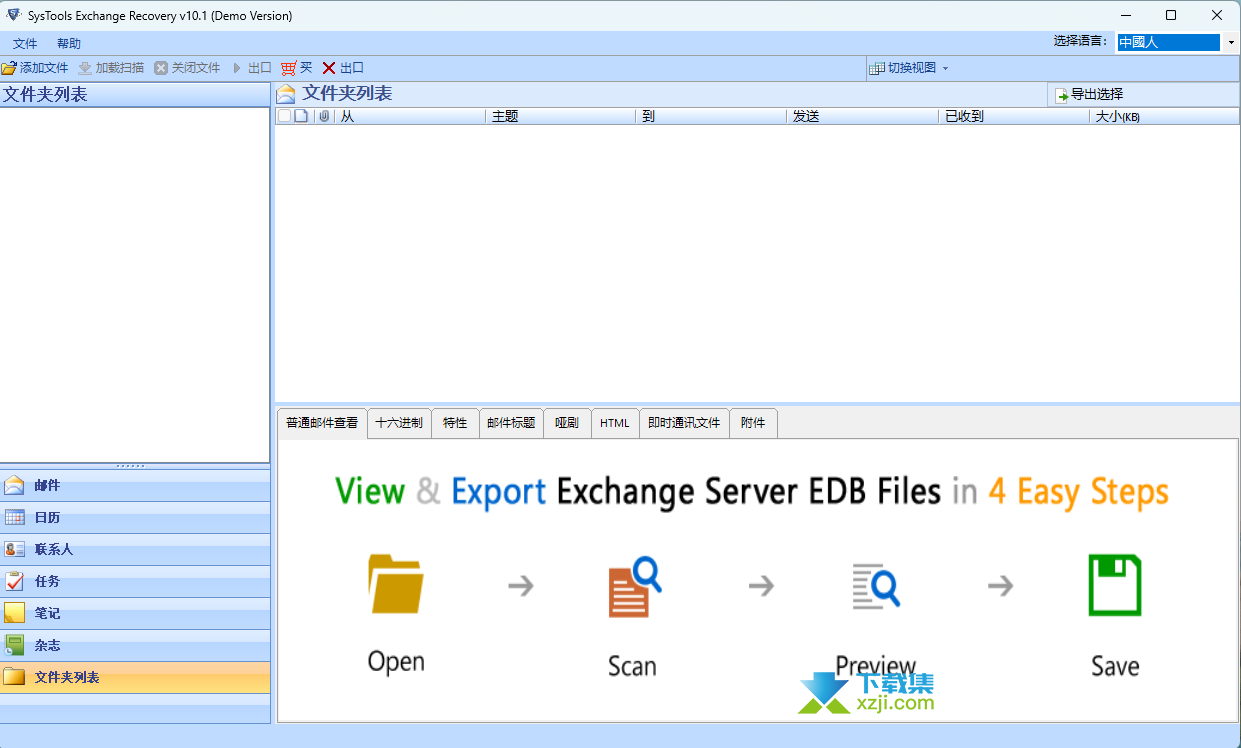Switch to the 十六进制 tab
Screen dimensions: 1241x748
pyautogui.click(x=399, y=423)
